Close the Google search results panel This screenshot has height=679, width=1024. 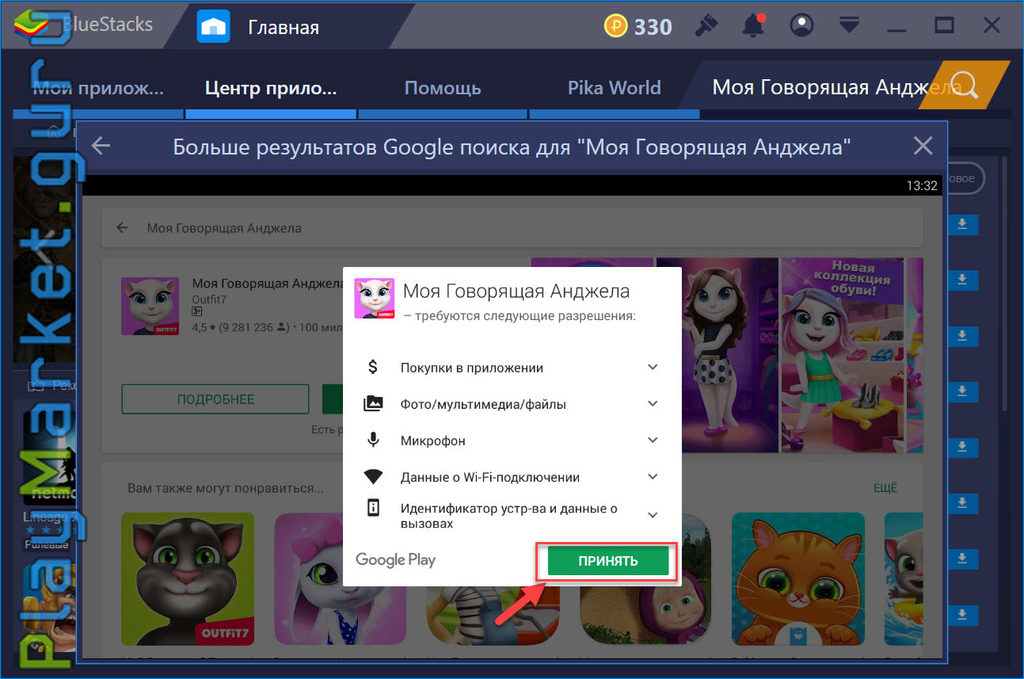pyautogui.click(x=922, y=146)
